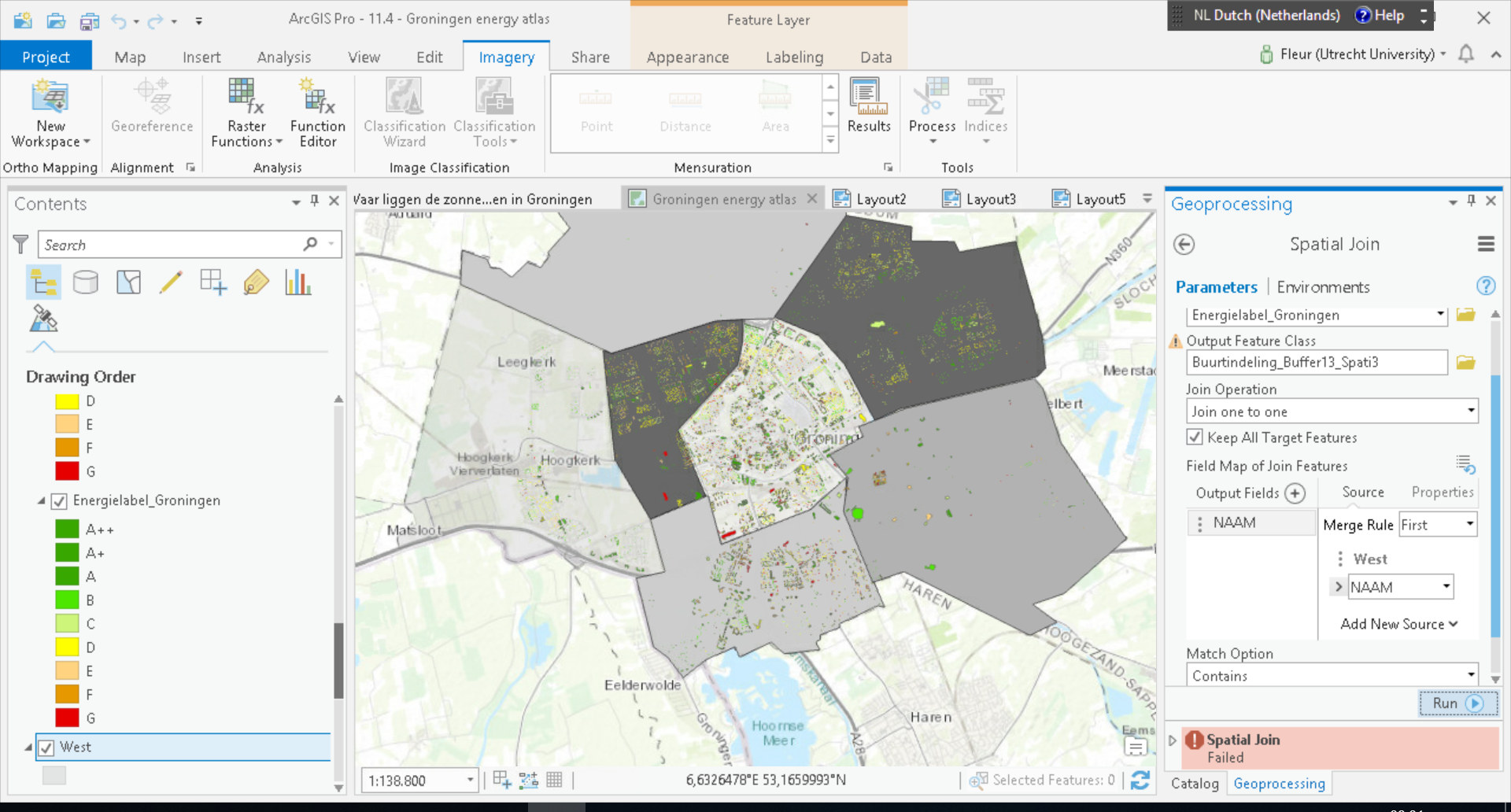Image resolution: width=1511 pixels, height=812 pixels.
Task: Select List By Editing pencil icon
Action: [x=171, y=282]
